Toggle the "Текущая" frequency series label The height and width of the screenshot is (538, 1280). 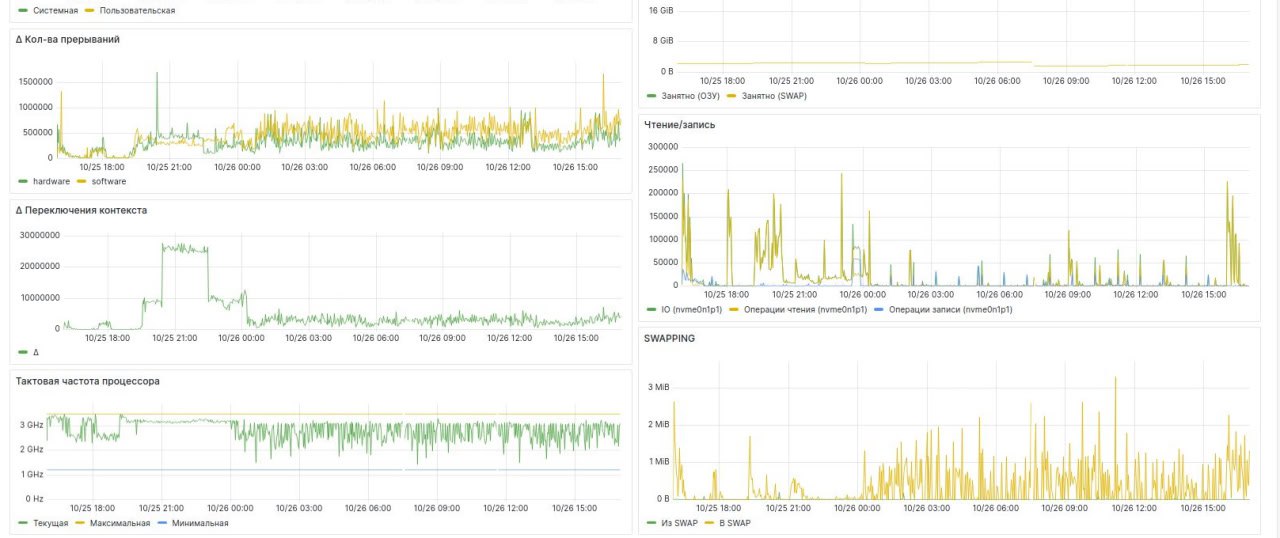(x=50, y=523)
